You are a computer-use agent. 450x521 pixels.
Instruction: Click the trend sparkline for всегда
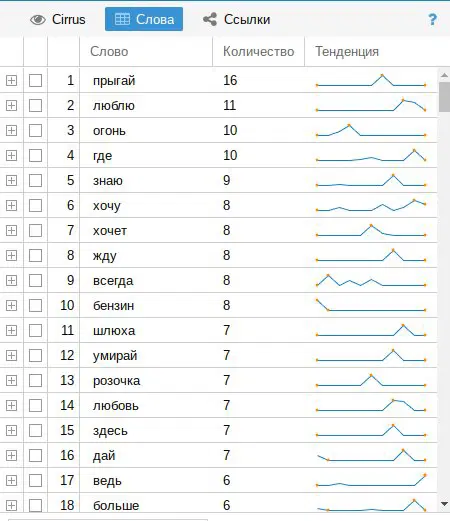click(x=371, y=280)
